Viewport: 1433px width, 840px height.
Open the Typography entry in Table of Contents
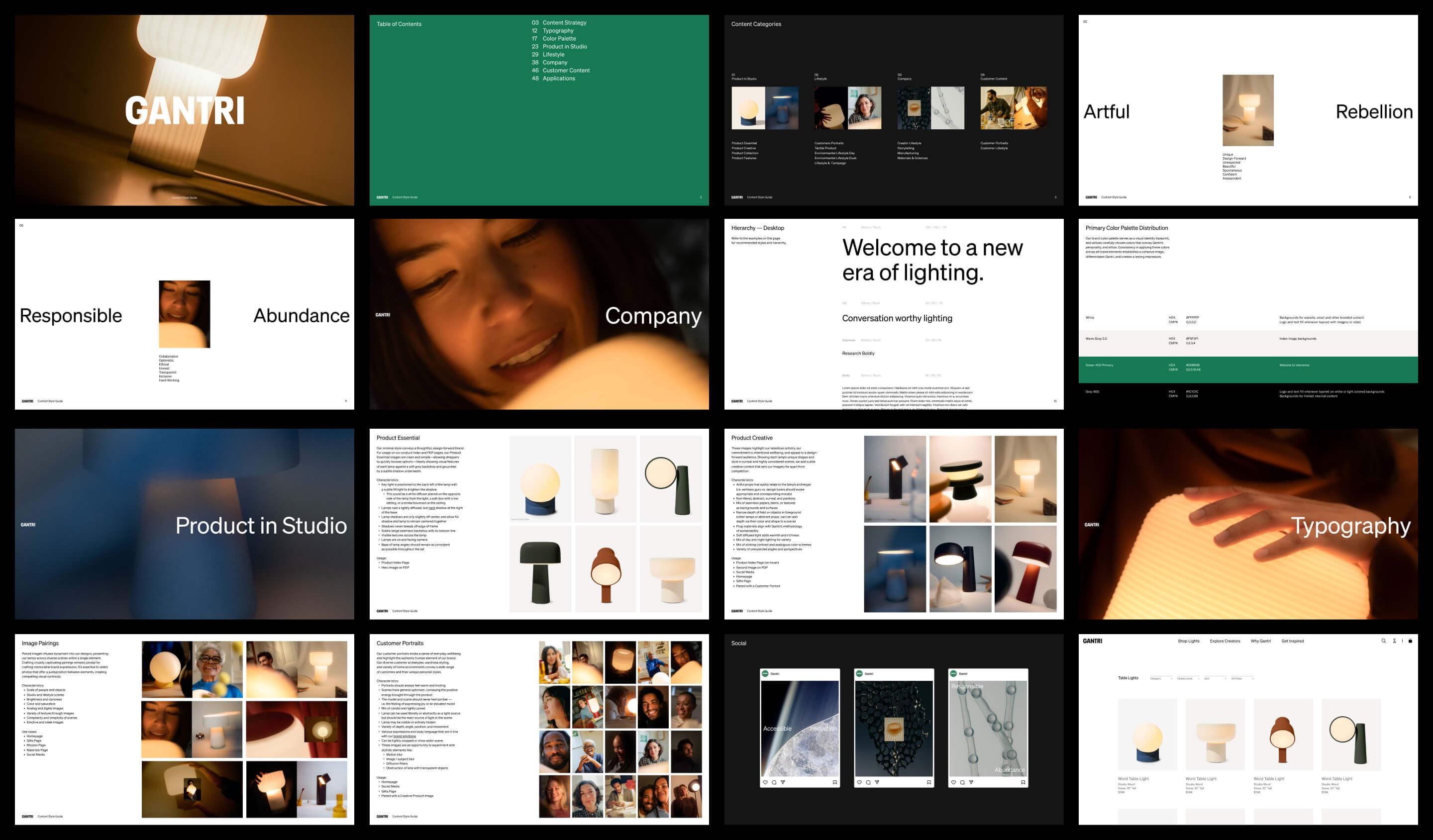(557, 31)
